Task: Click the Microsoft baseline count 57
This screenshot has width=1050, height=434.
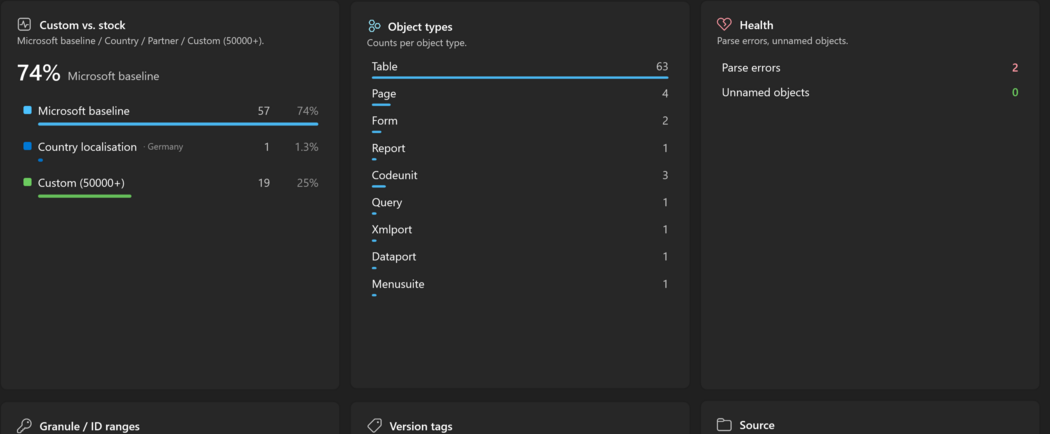Action: 264,111
